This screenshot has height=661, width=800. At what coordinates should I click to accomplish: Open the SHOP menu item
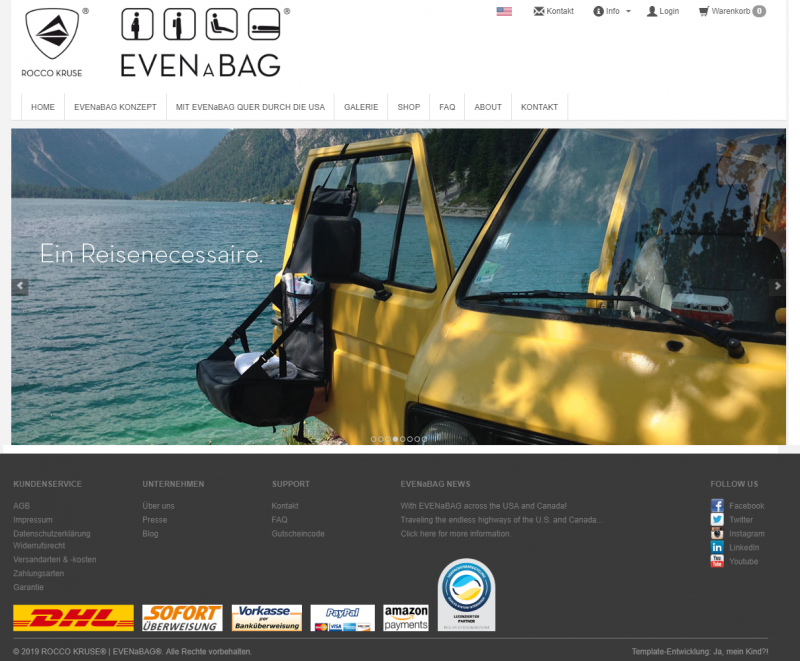[408, 107]
